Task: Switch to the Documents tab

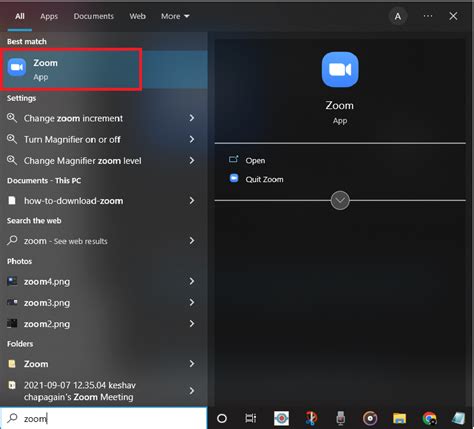Action: click(94, 16)
